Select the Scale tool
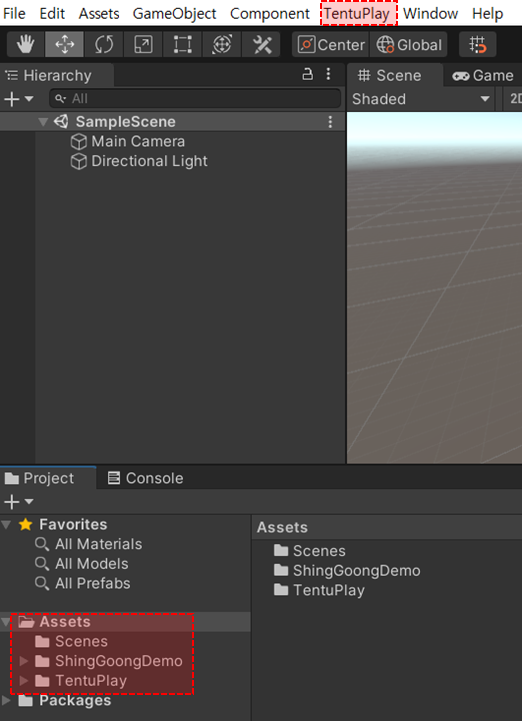Viewport: 522px width, 721px height. tap(143, 45)
